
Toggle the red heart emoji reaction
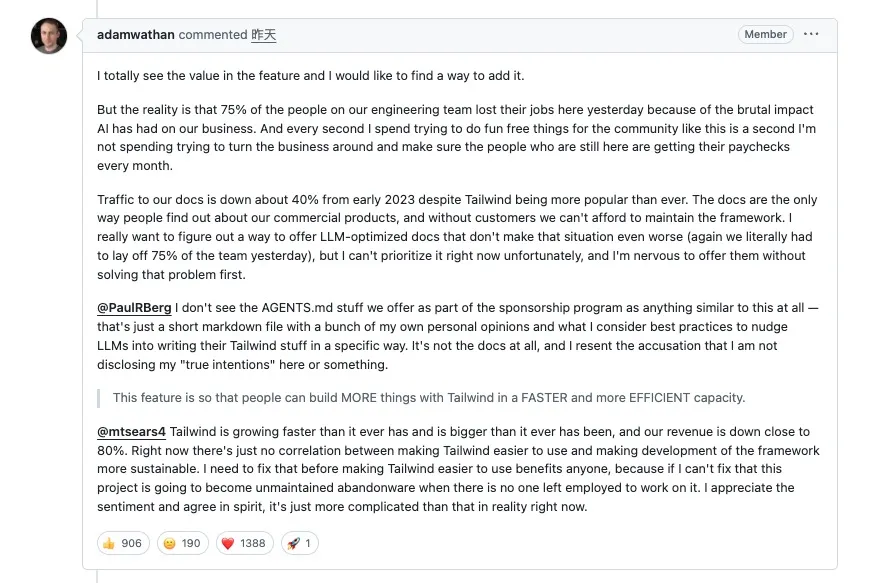pyautogui.click(x=228, y=543)
